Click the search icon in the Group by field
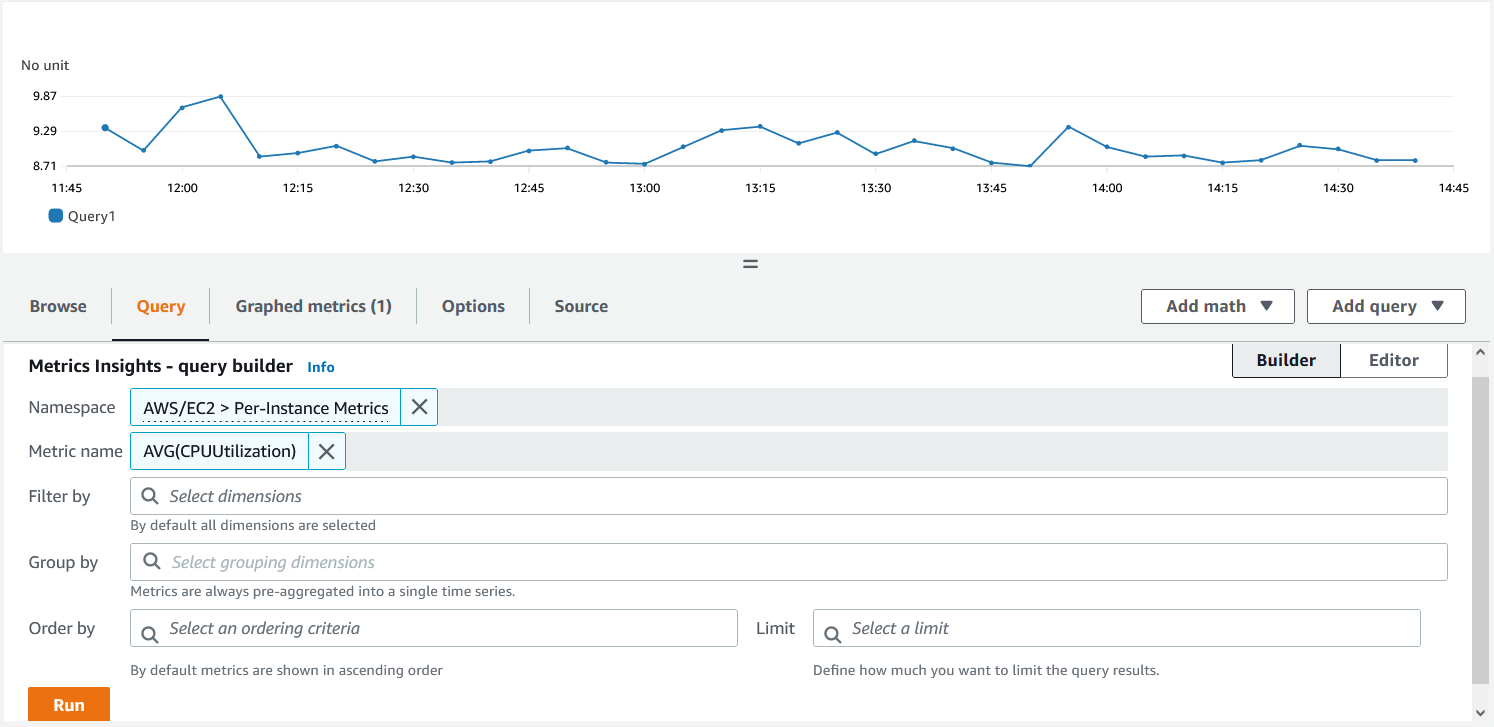Image resolution: width=1494 pixels, height=727 pixels. [150, 562]
